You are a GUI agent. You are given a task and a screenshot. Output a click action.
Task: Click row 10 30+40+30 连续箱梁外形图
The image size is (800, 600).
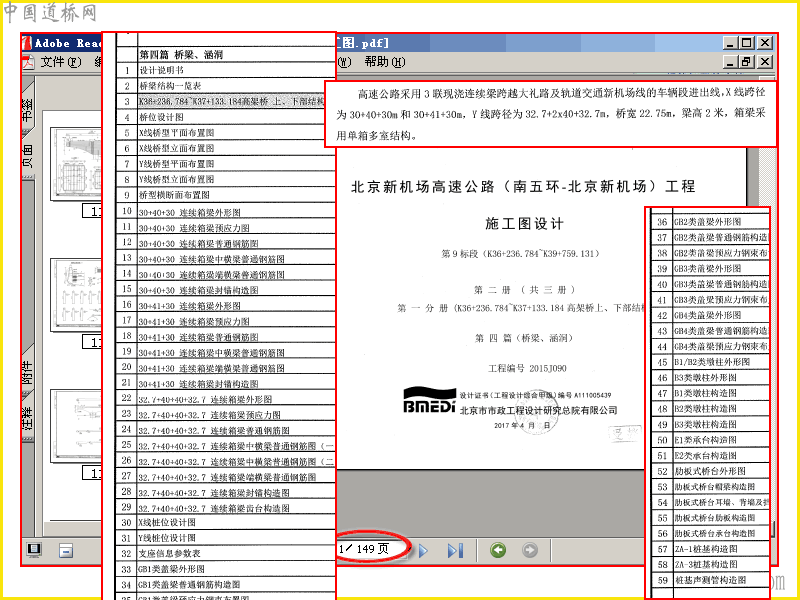[226, 211]
